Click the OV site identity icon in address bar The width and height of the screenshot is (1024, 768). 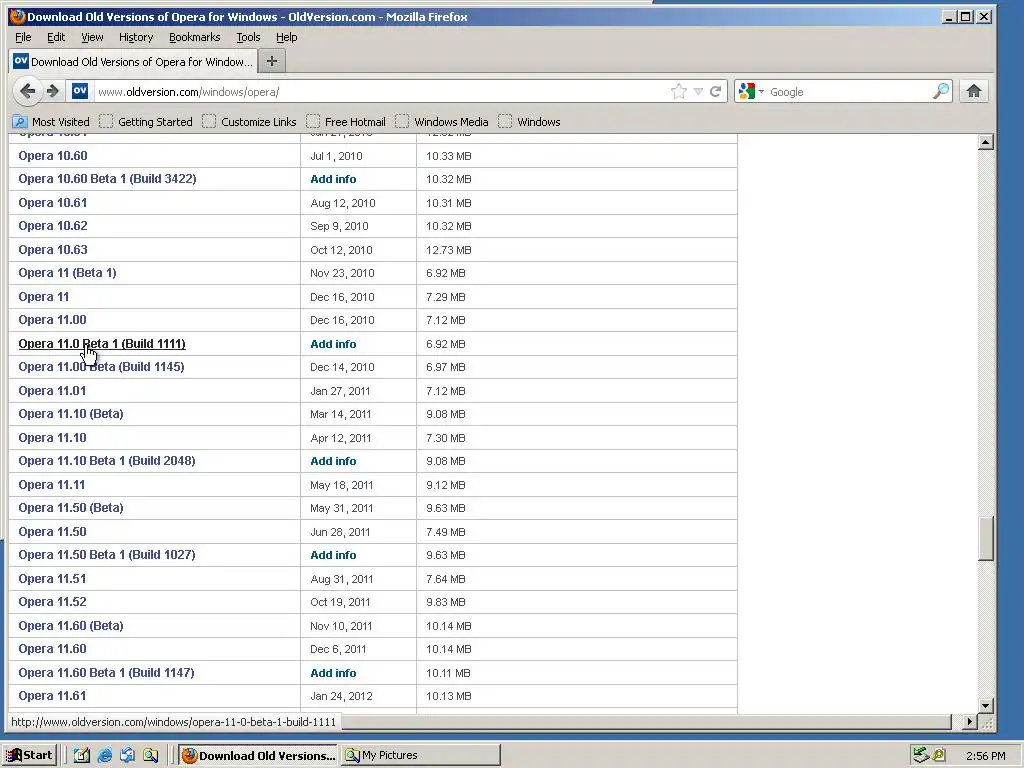click(x=80, y=91)
